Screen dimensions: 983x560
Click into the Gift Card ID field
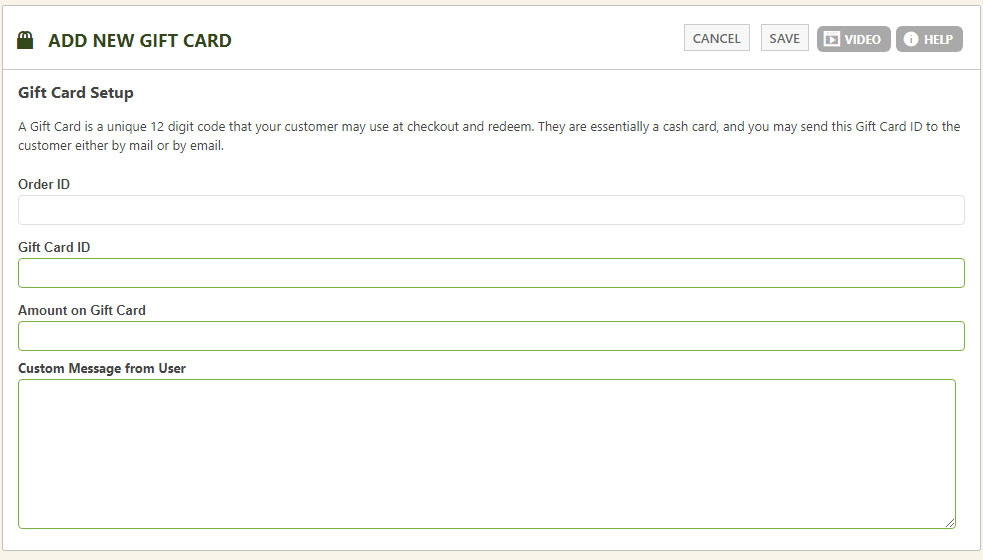click(491, 273)
